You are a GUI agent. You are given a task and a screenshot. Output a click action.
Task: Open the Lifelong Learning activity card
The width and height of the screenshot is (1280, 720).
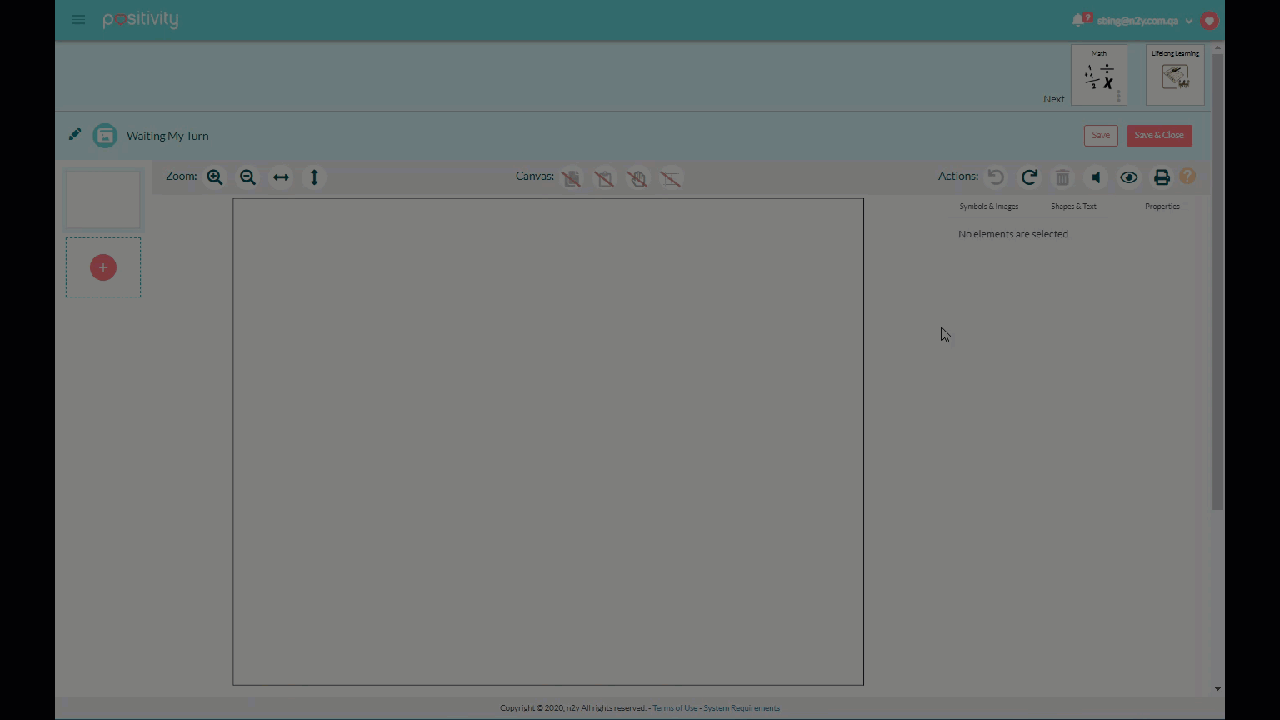(1175, 74)
